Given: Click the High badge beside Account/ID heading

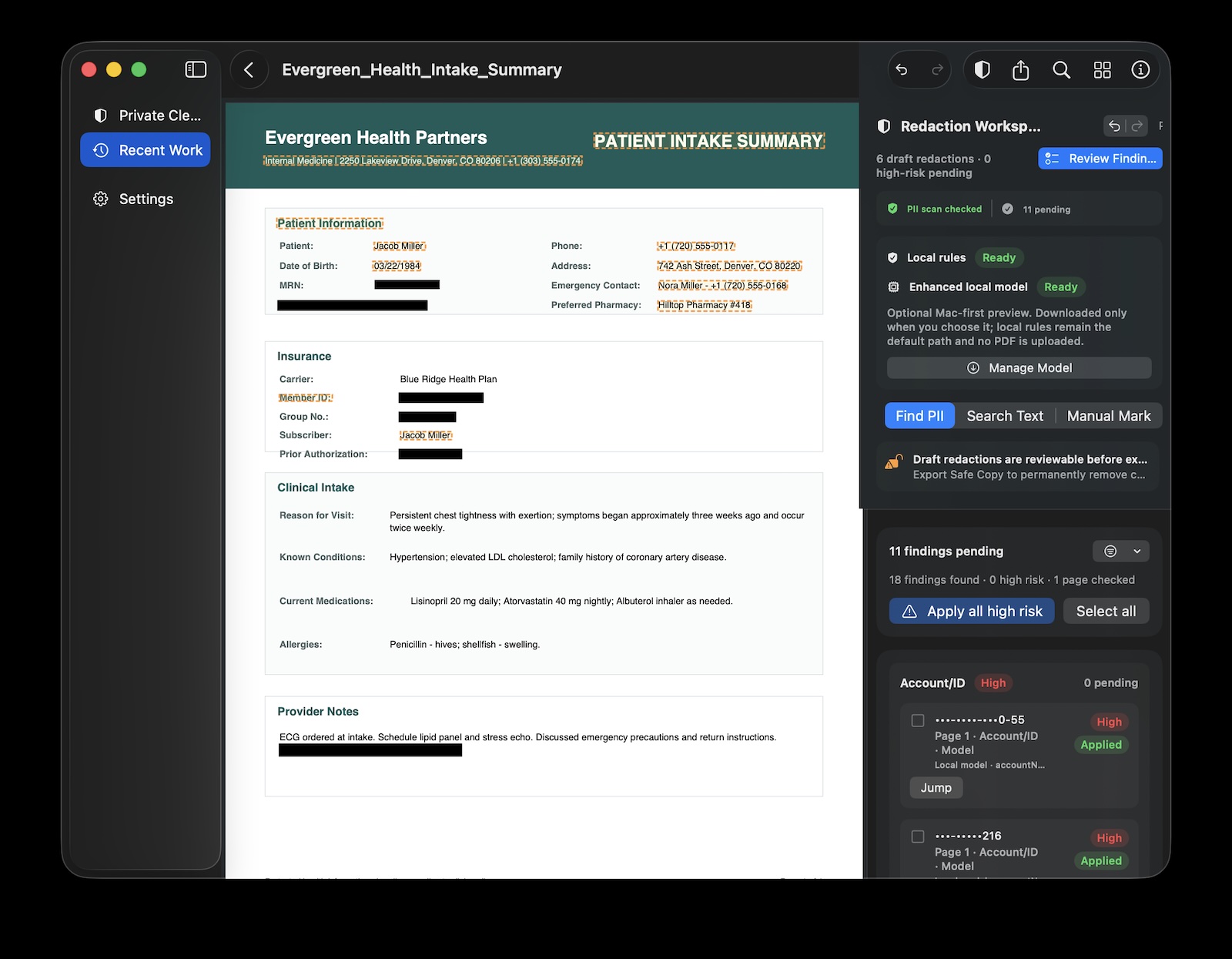Looking at the screenshot, I should 993,682.
